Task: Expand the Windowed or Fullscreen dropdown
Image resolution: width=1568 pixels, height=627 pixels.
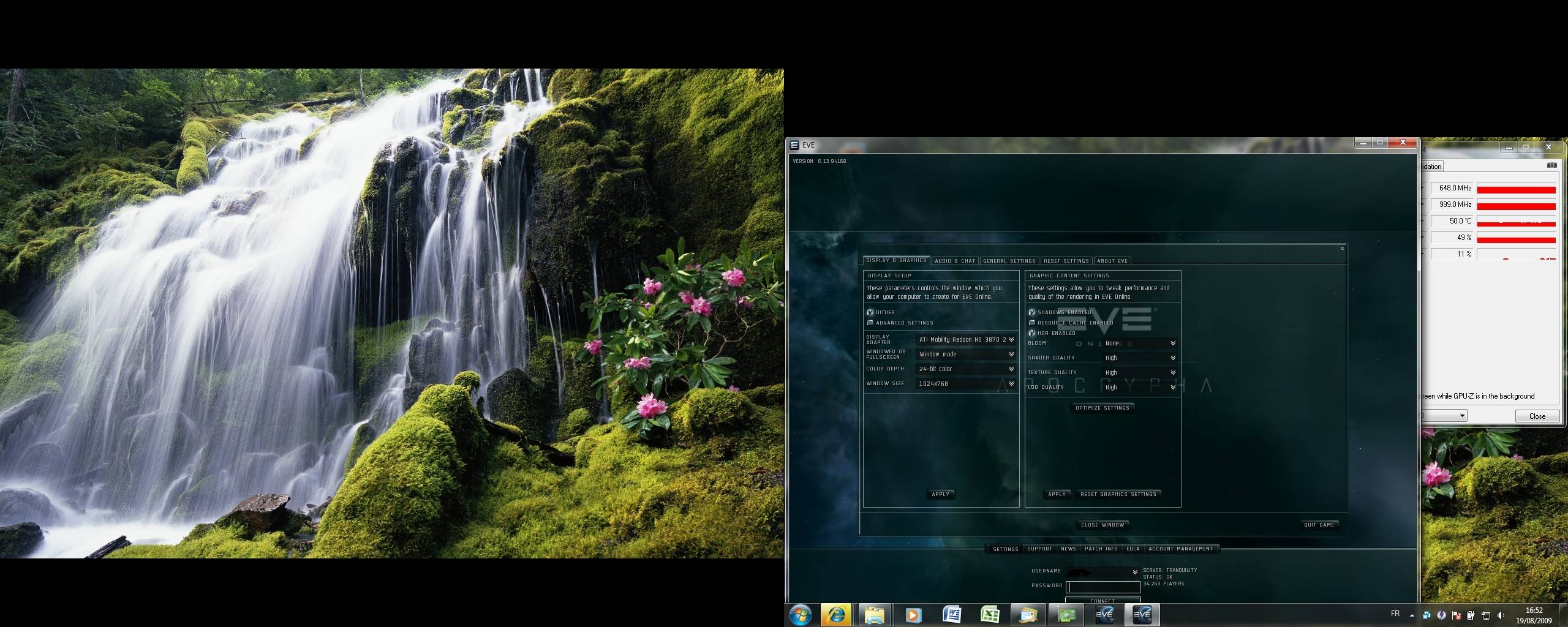Action: click(x=966, y=354)
